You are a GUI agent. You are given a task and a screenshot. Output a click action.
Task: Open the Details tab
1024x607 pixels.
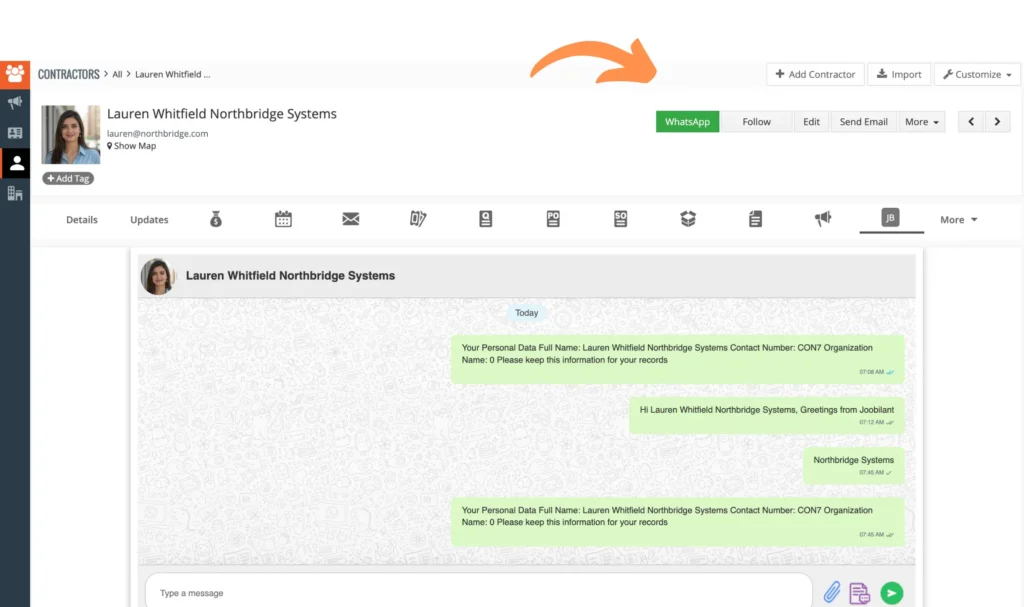[x=81, y=219]
